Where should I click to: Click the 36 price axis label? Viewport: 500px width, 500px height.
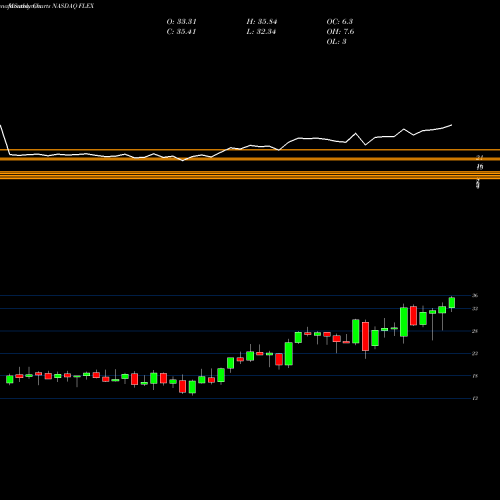(475, 295)
